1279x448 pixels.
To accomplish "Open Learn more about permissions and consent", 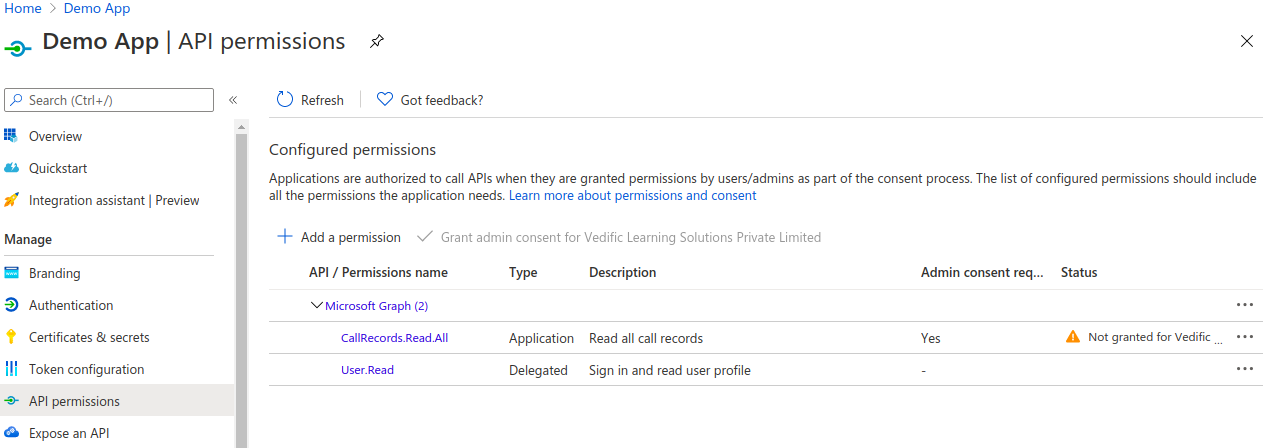I will point(632,196).
